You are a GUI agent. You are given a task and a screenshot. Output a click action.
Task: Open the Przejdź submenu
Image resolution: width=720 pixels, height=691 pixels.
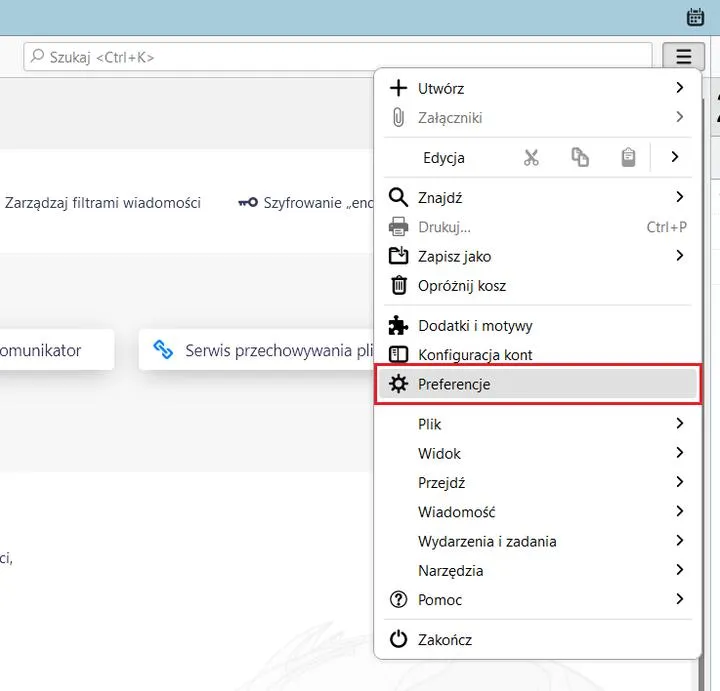[x=538, y=483]
